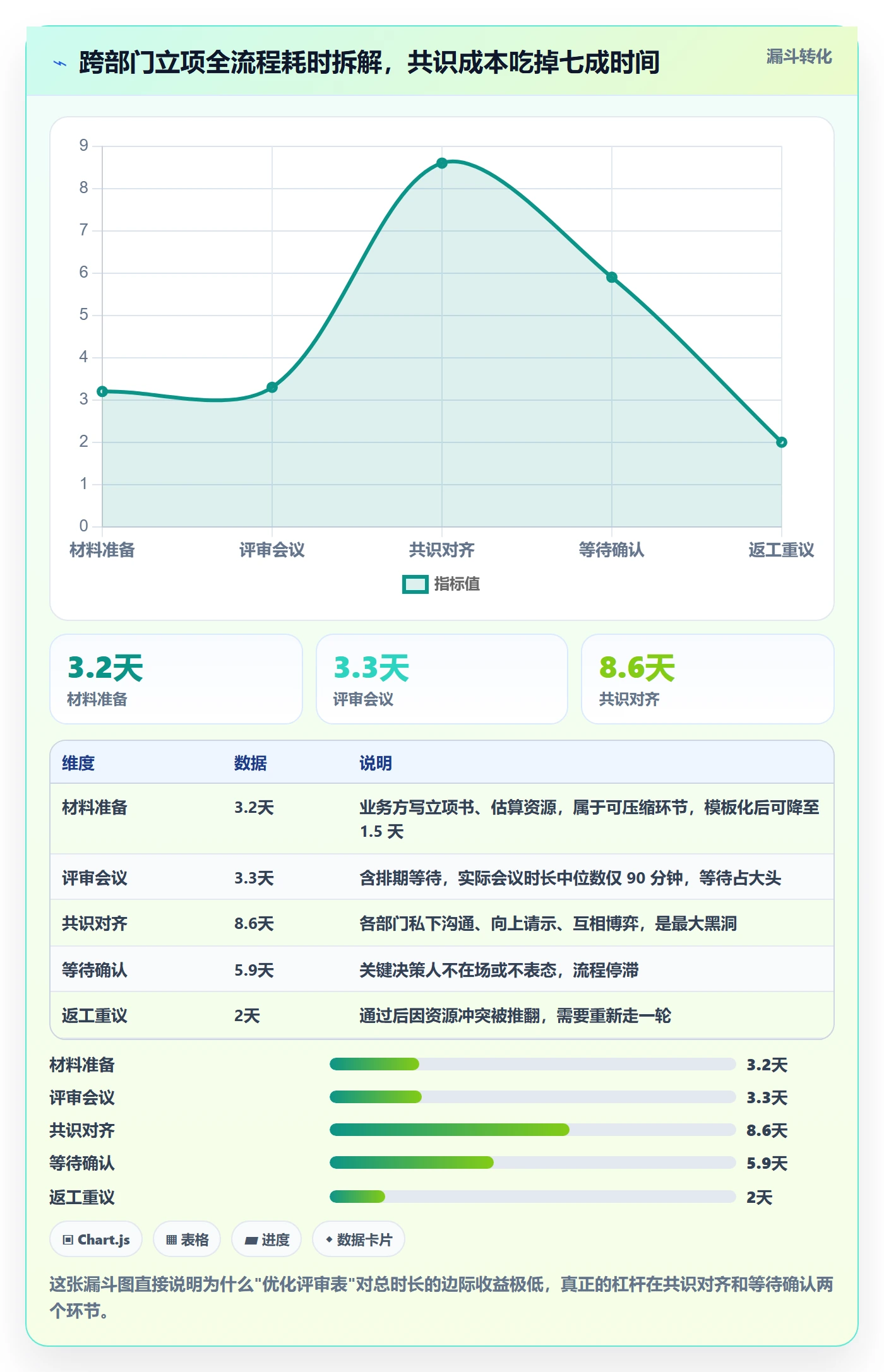Click the 材料准备 progress bar
Image resolution: width=884 pixels, height=1372 pixels.
pyautogui.click(x=533, y=1064)
